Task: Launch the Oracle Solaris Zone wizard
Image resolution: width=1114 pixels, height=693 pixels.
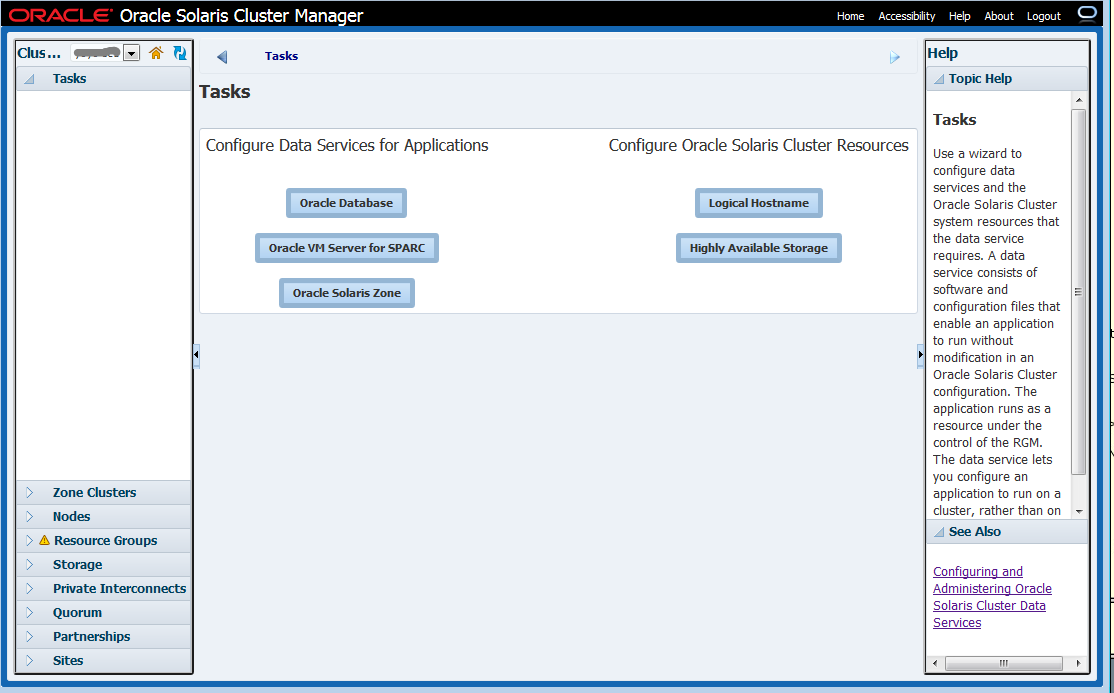Action: tap(347, 293)
